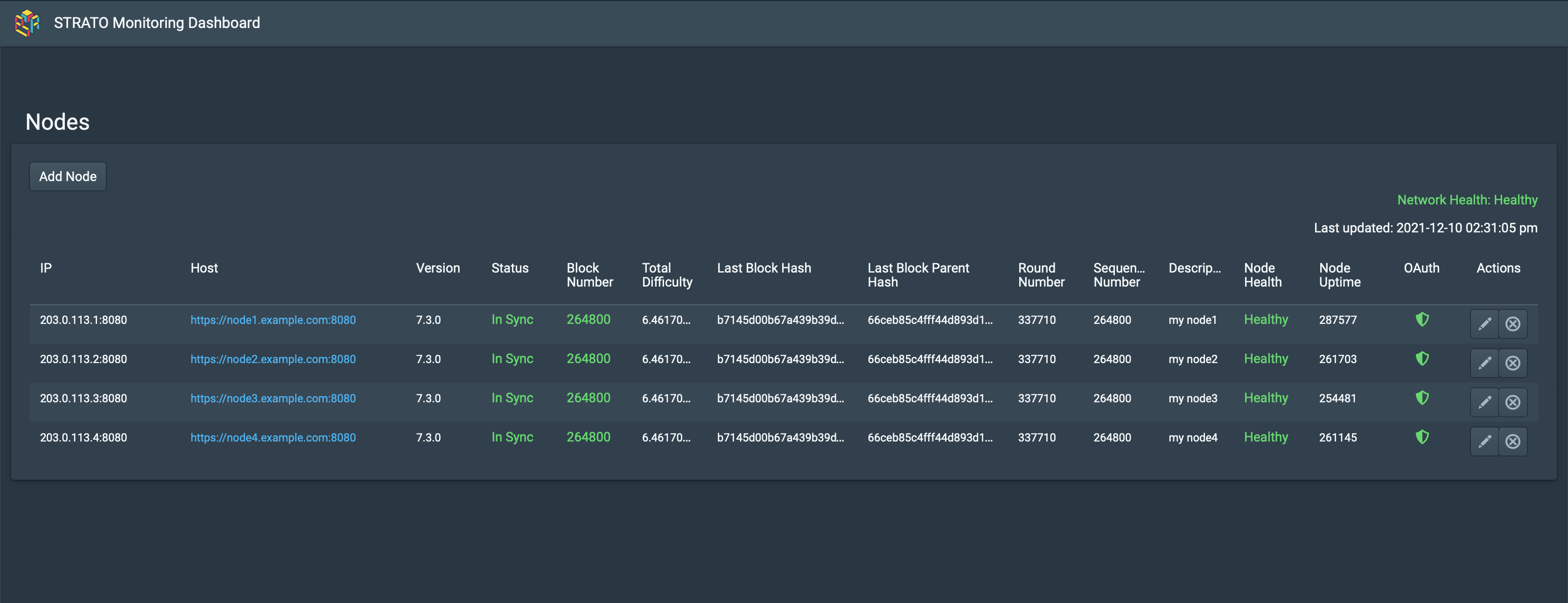Screen dimensions: 1568x603
Task: Sort nodes by the IP column header
Action: click(46, 268)
